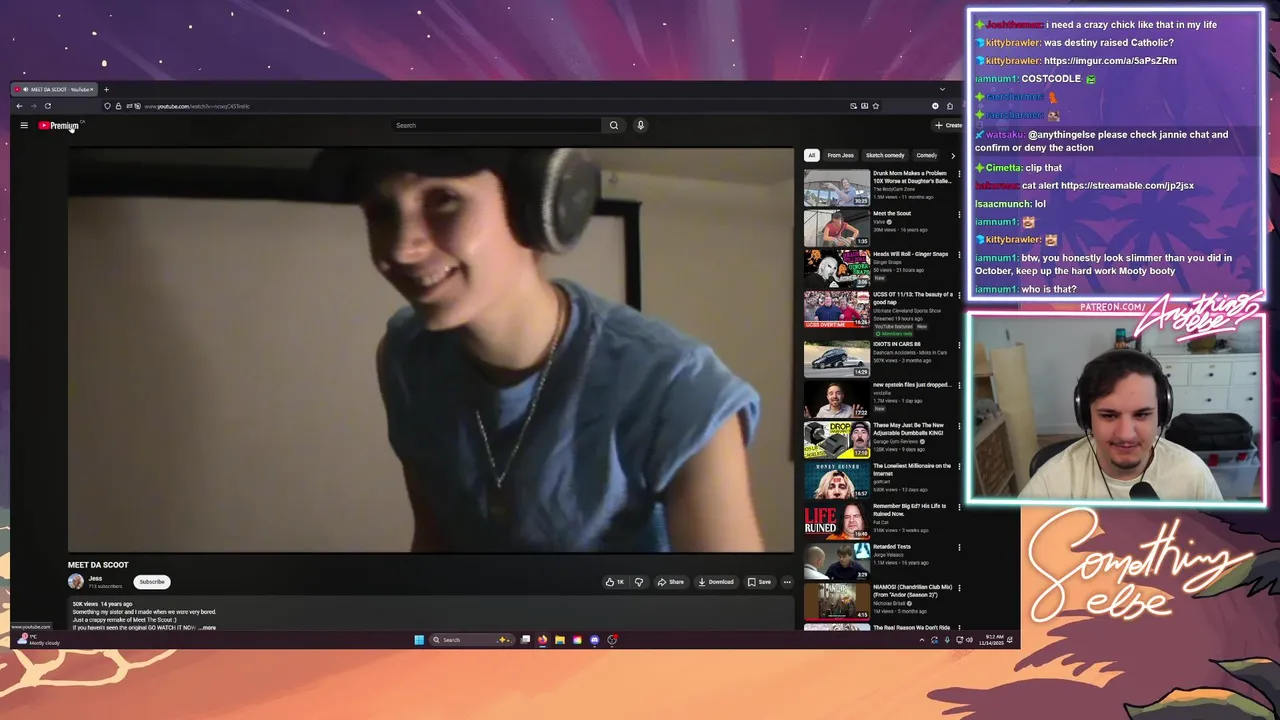The image size is (1280, 720).
Task: Open options menu for Drunk Mom video
Action: tap(959, 174)
